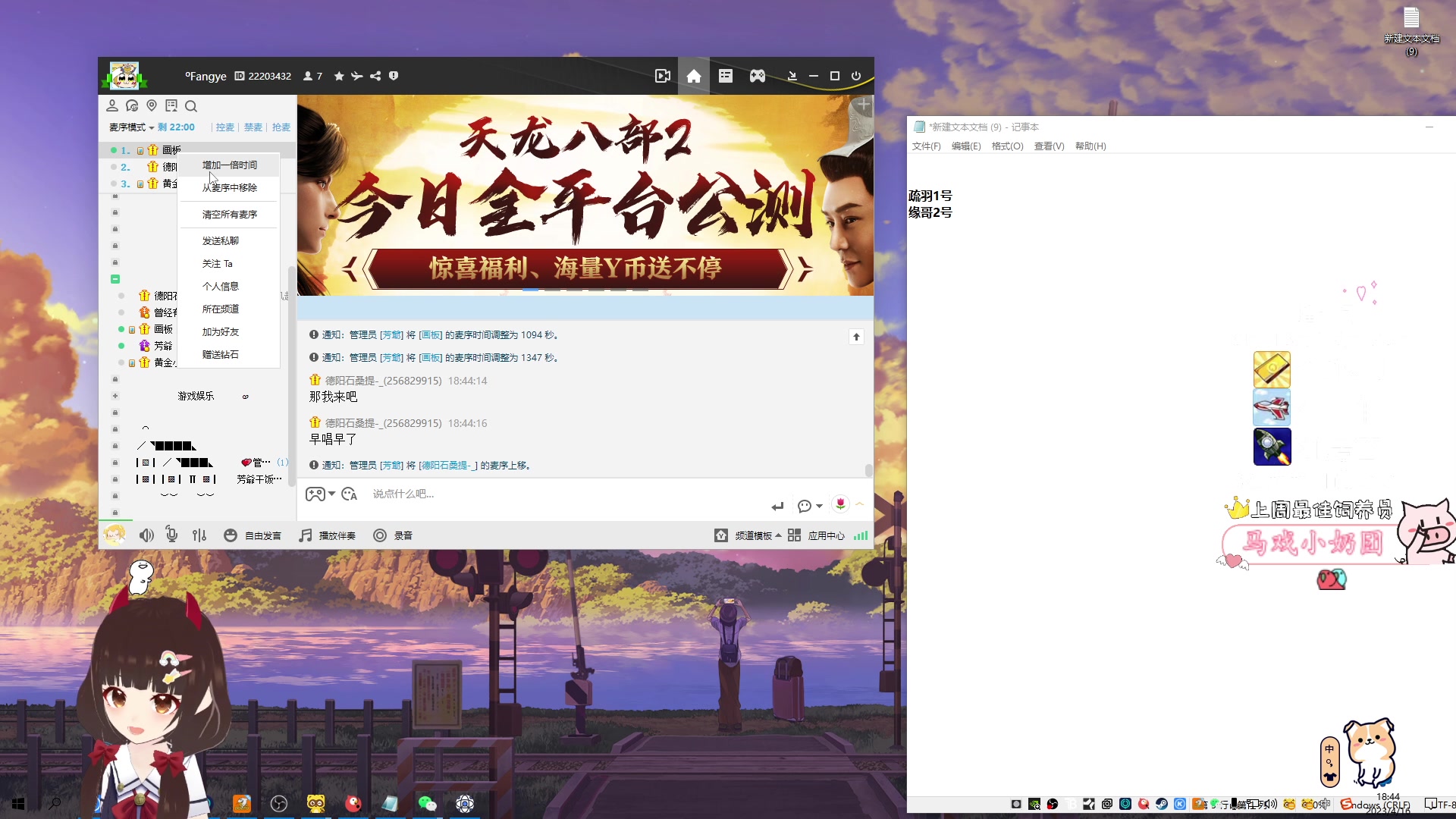Image resolution: width=1456 pixels, height=819 pixels.
Task: Click the scroll-to-top arrow in chat
Action: pyautogui.click(x=856, y=337)
